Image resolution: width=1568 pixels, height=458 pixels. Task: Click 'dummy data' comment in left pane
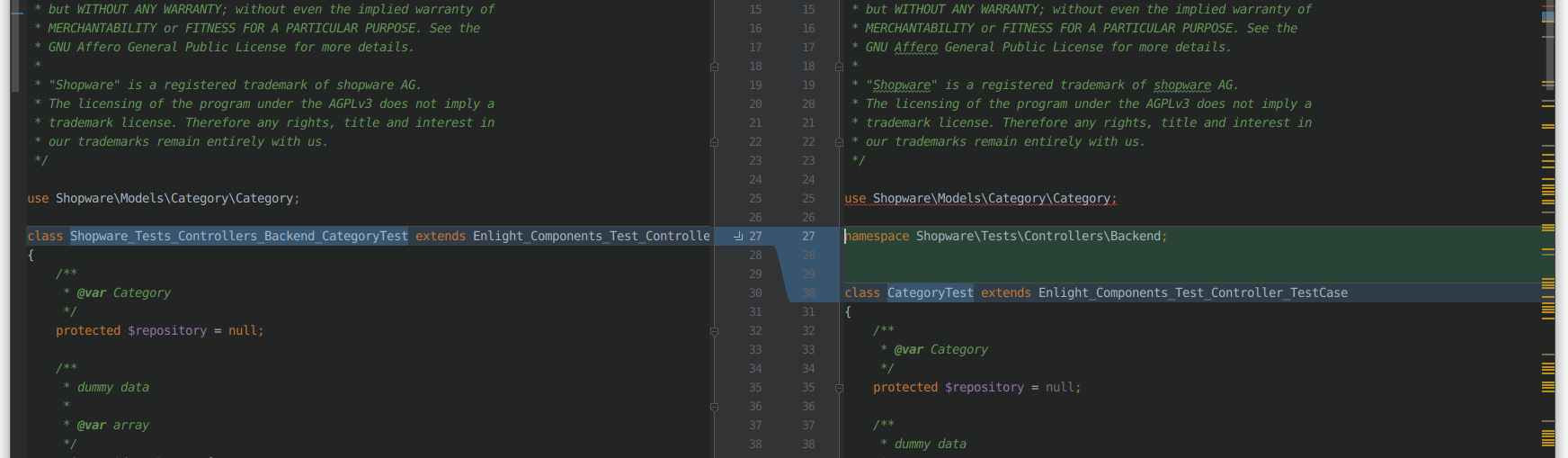pyautogui.click(x=113, y=387)
